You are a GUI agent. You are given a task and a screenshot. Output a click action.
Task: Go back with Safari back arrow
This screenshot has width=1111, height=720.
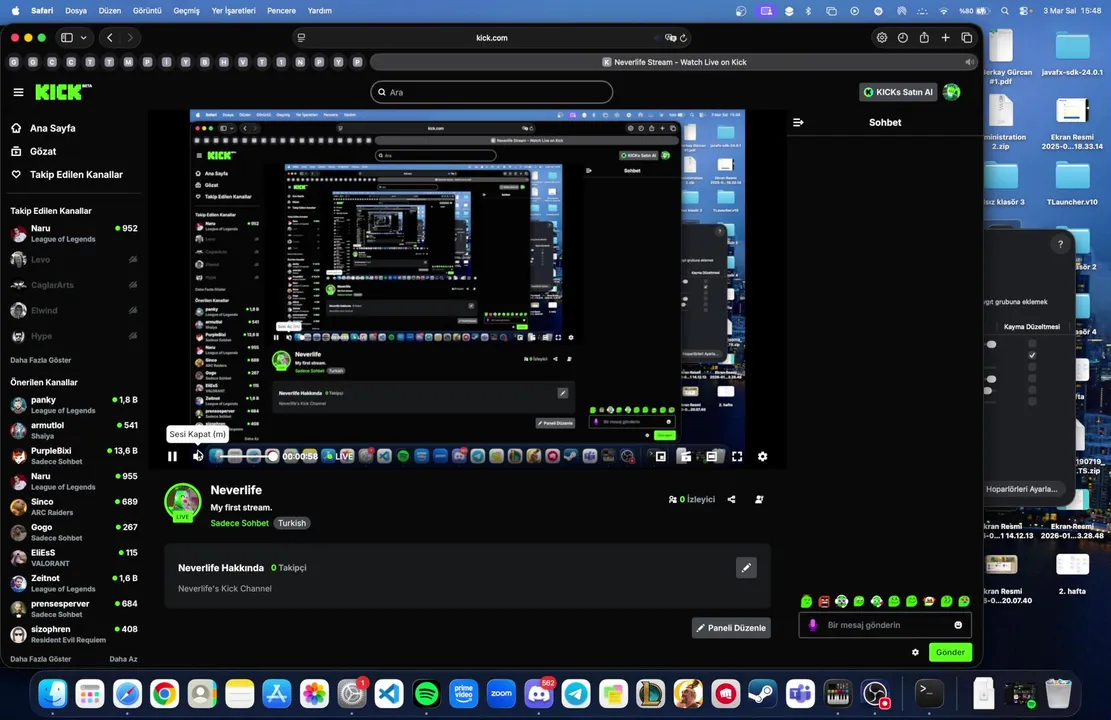pyautogui.click(x=110, y=38)
